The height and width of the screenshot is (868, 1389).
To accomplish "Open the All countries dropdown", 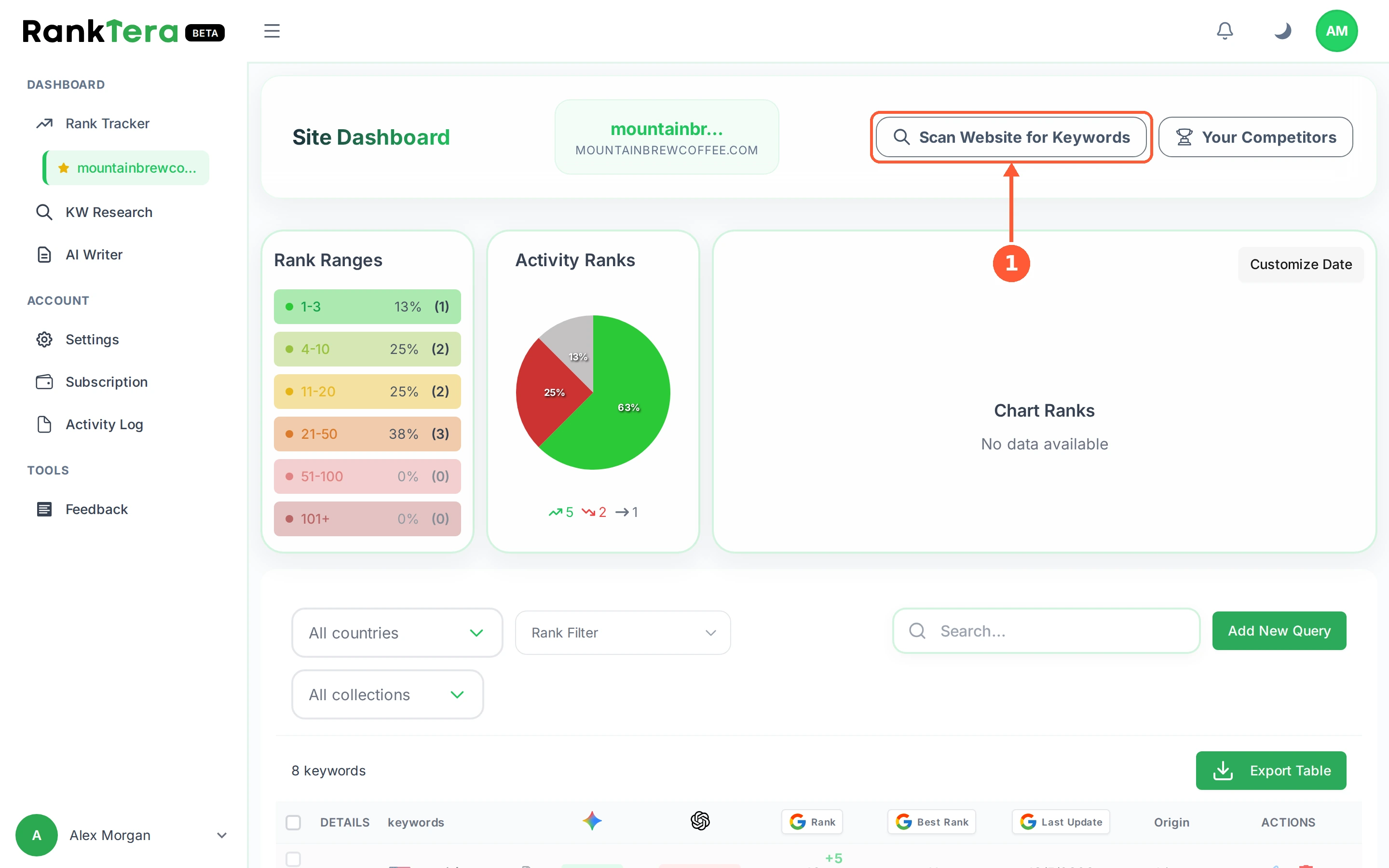I will [396, 633].
